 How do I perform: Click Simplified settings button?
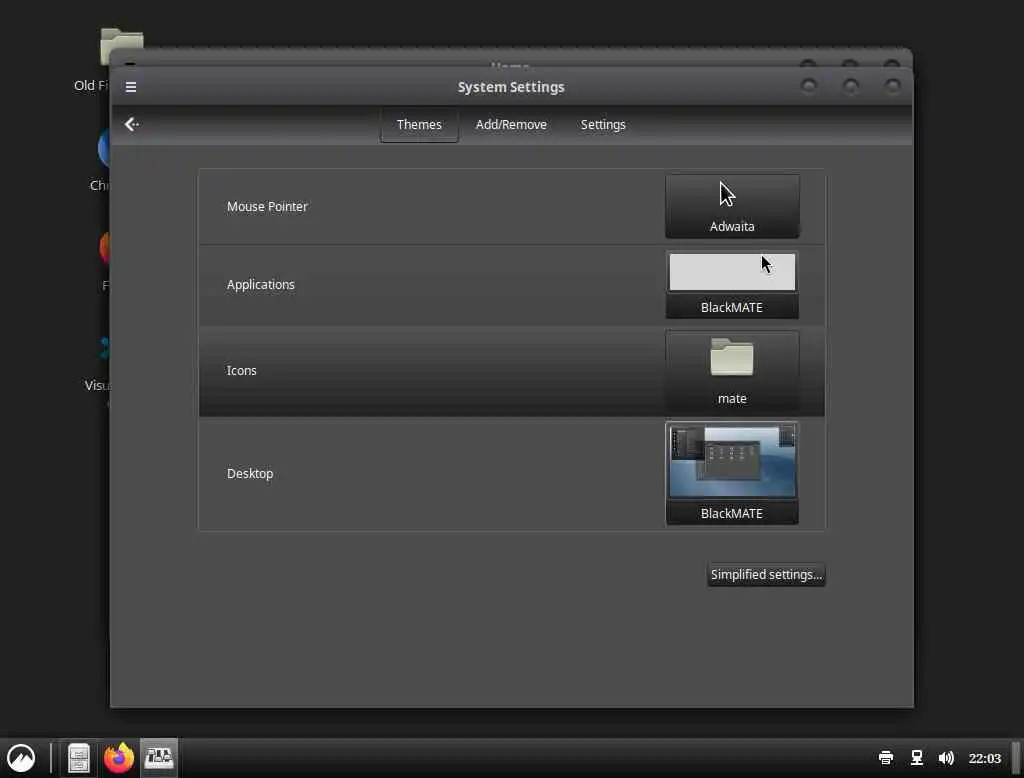point(766,575)
